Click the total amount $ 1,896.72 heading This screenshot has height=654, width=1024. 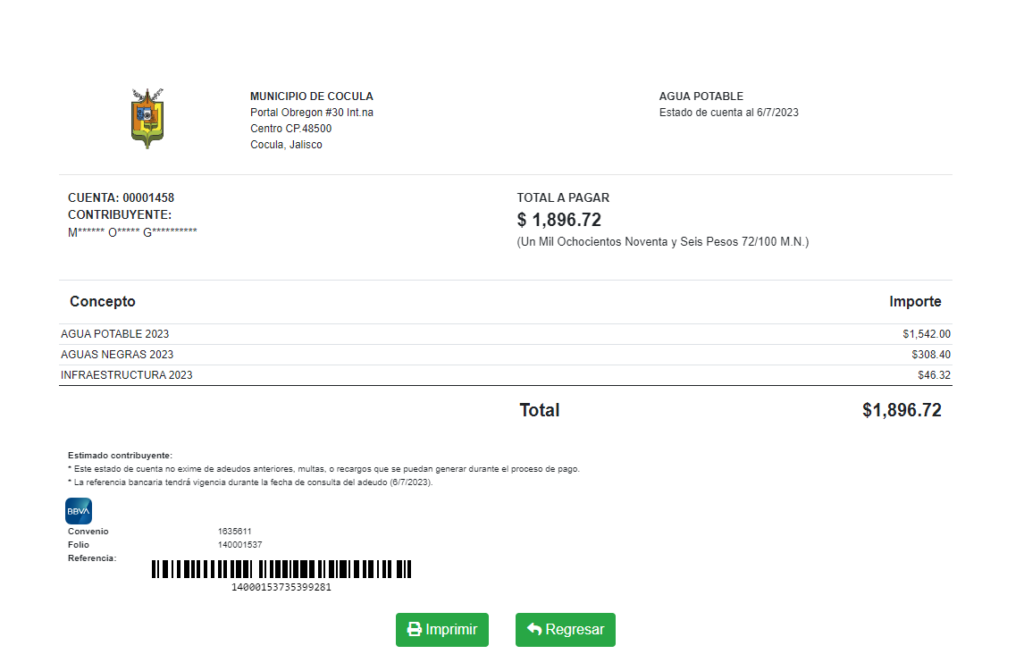(x=559, y=220)
